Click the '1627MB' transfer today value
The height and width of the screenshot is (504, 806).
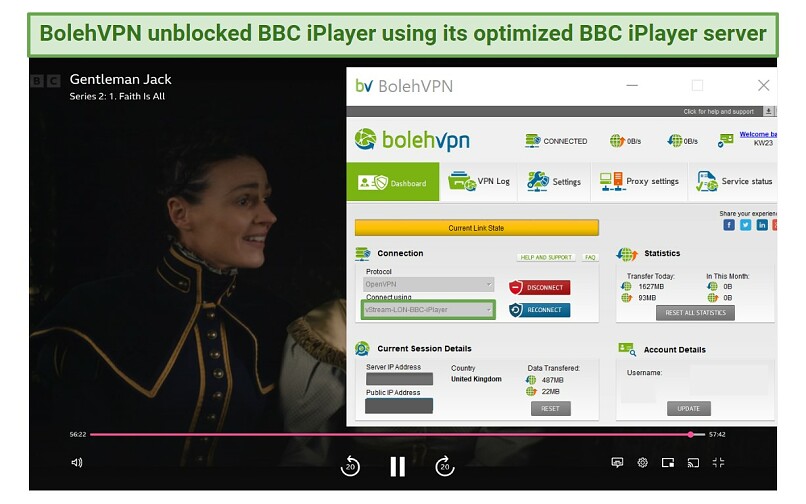[x=651, y=286]
